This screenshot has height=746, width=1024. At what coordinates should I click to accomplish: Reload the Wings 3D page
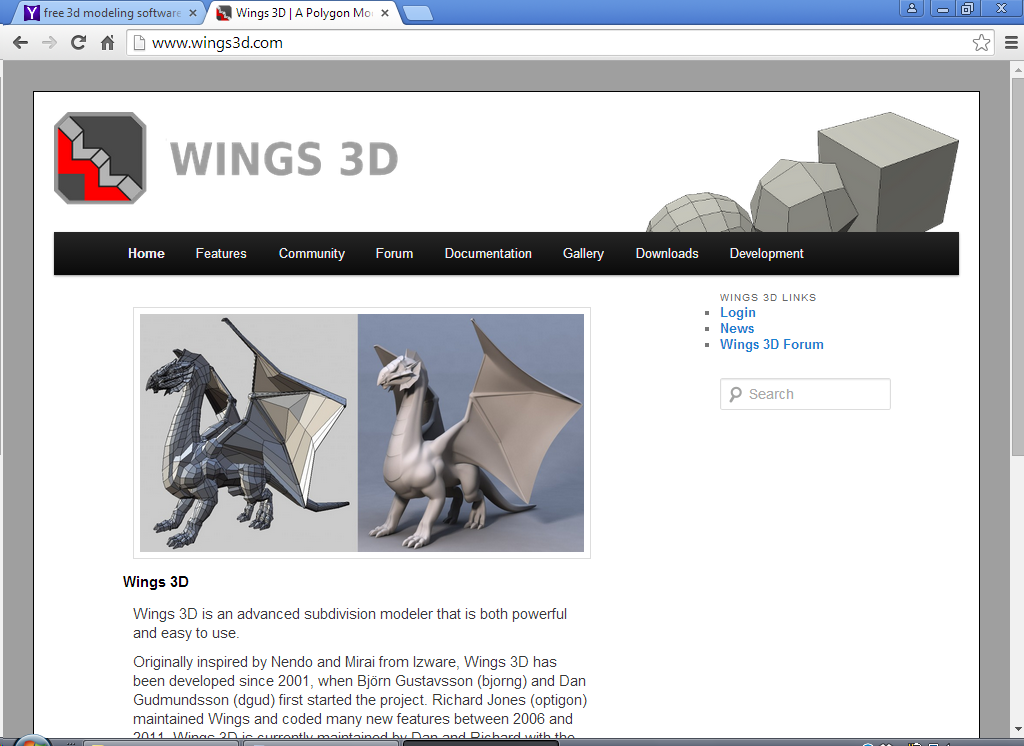click(x=78, y=43)
